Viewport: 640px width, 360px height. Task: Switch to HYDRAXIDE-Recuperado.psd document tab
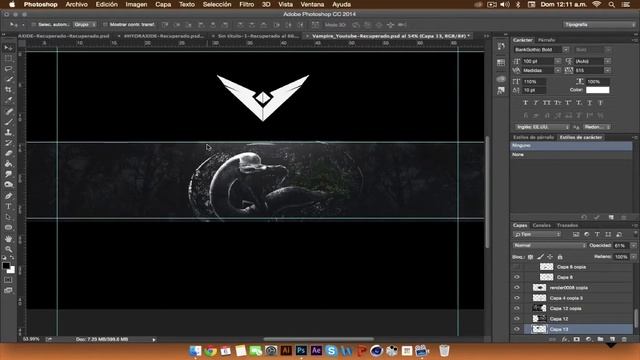click(x=163, y=36)
